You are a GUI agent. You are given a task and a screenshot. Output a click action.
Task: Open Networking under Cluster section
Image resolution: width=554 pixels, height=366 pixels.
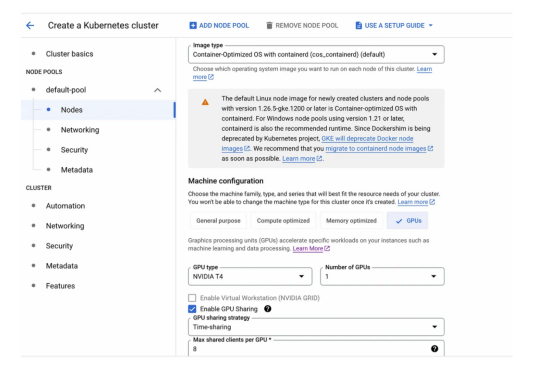(x=65, y=226)
